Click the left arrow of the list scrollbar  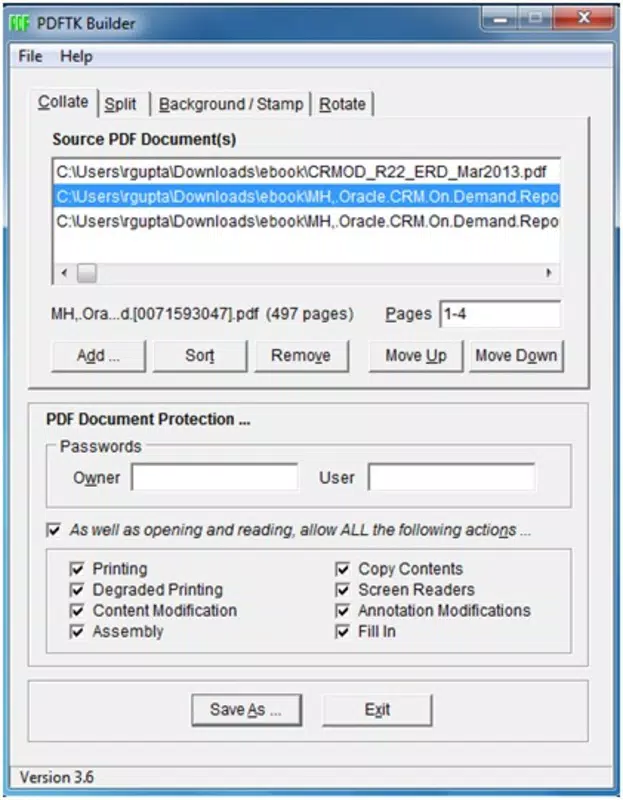pyautogui.click(x=64, y=272)
